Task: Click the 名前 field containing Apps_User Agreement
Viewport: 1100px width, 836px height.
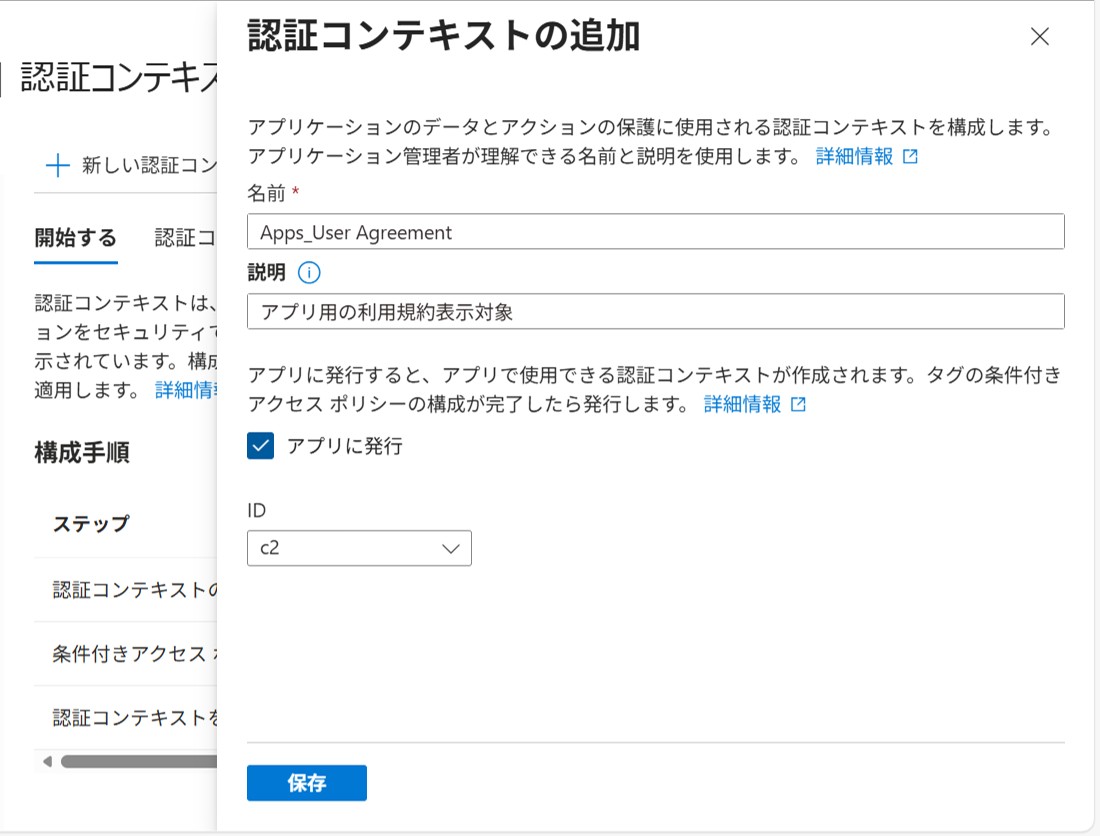Action: (655, 232)
